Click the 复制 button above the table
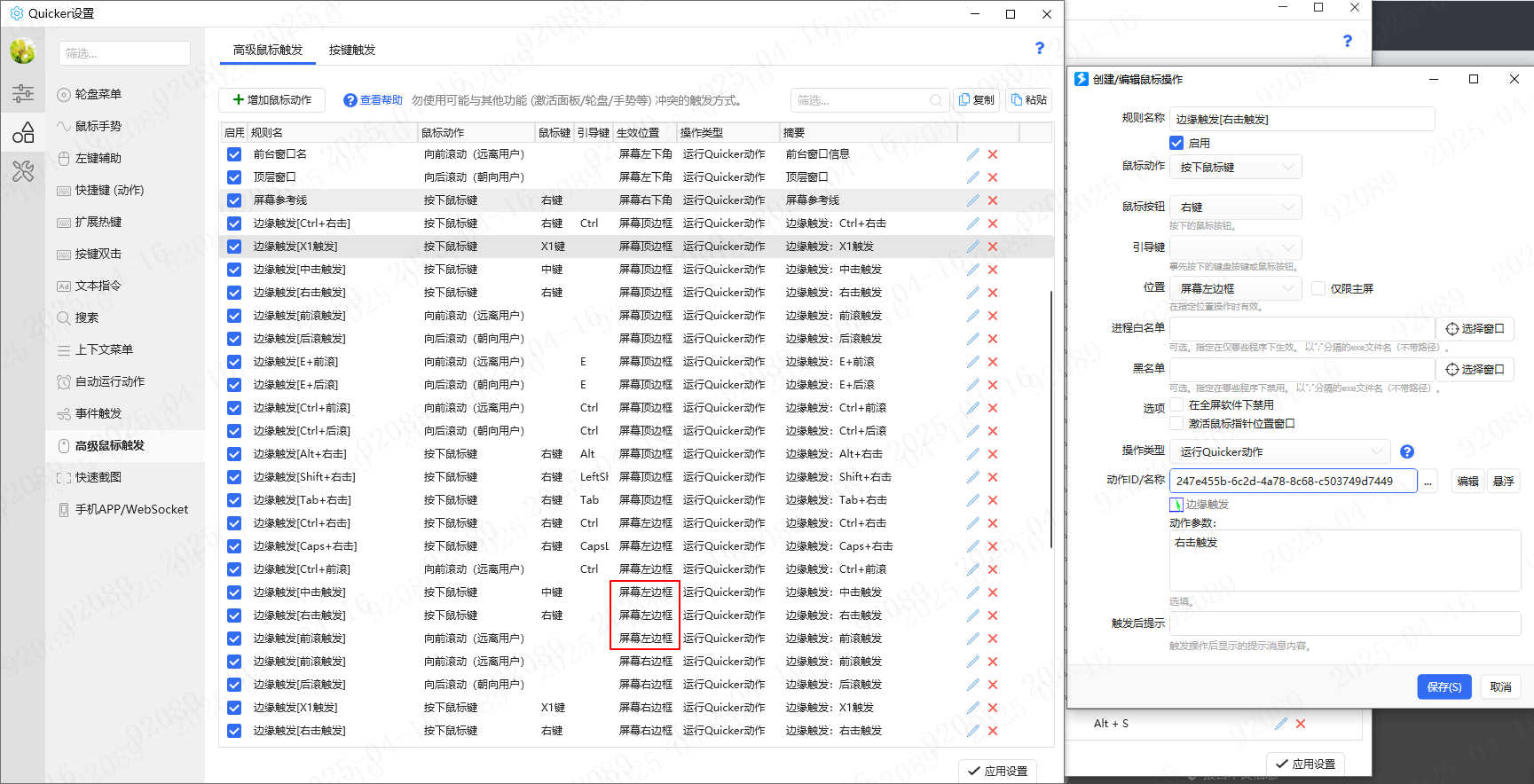The image size is (1534, 784). tap(976, 100)
